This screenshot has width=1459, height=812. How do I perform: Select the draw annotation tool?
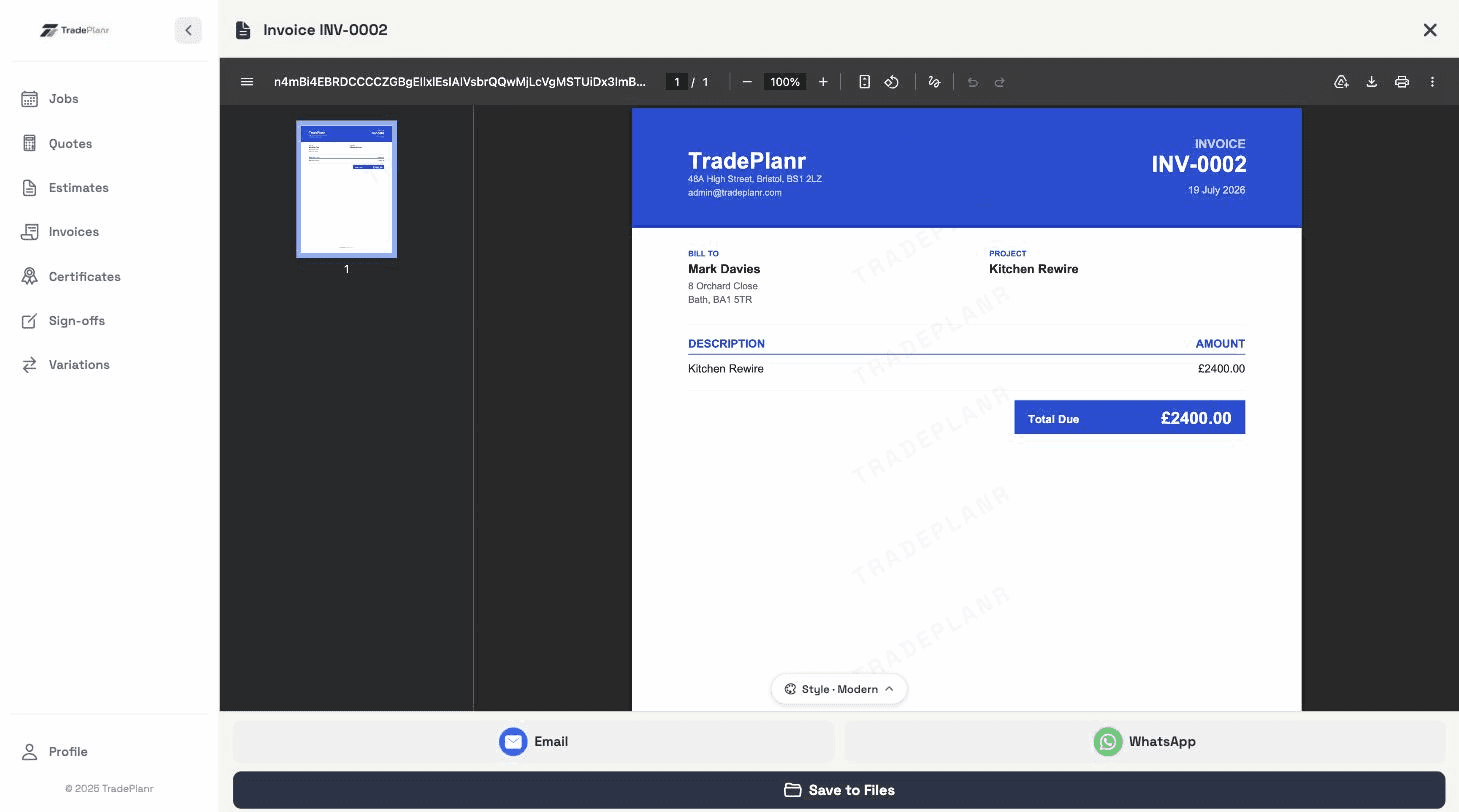pos(934,82)
